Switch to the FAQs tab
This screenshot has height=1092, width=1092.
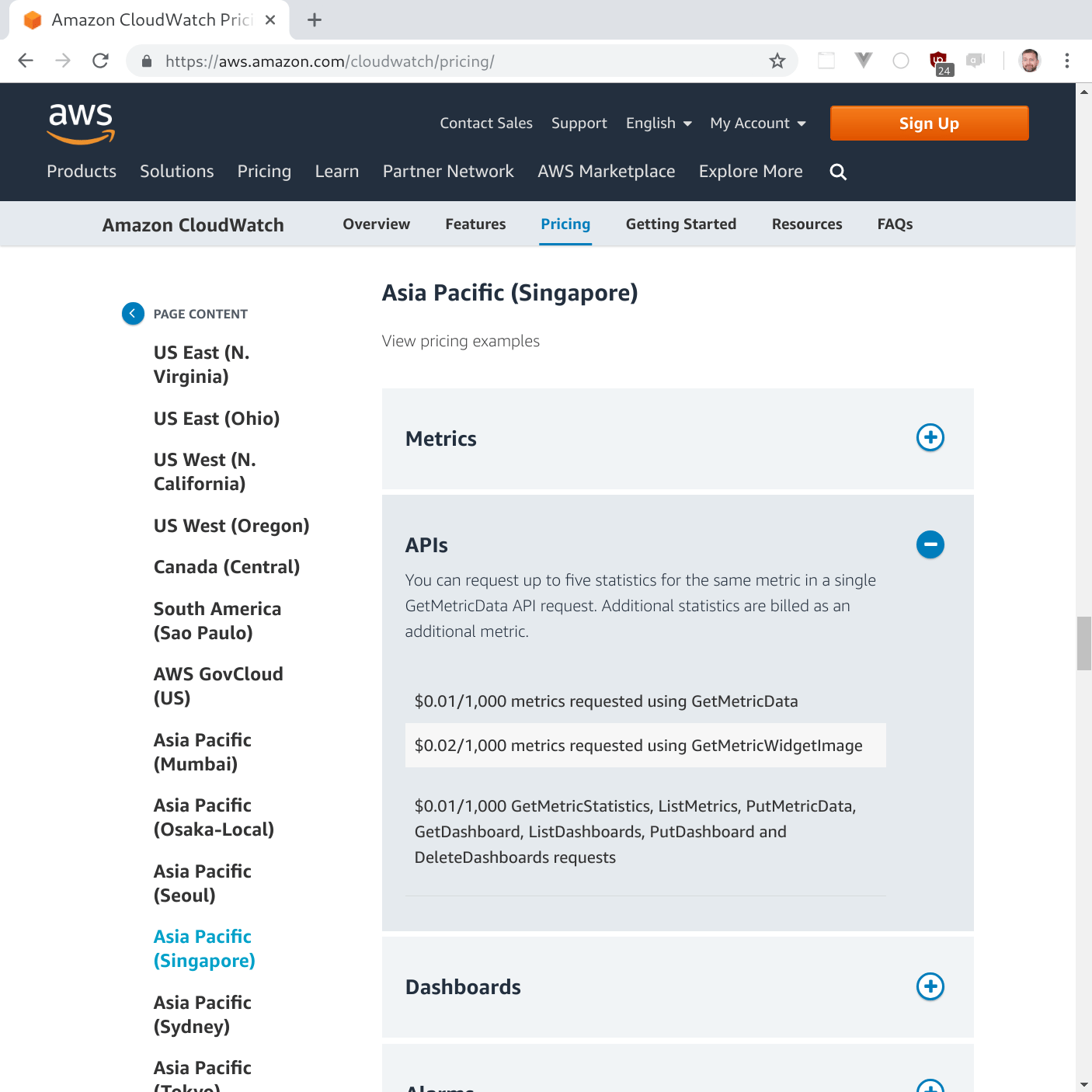(895, 224)
